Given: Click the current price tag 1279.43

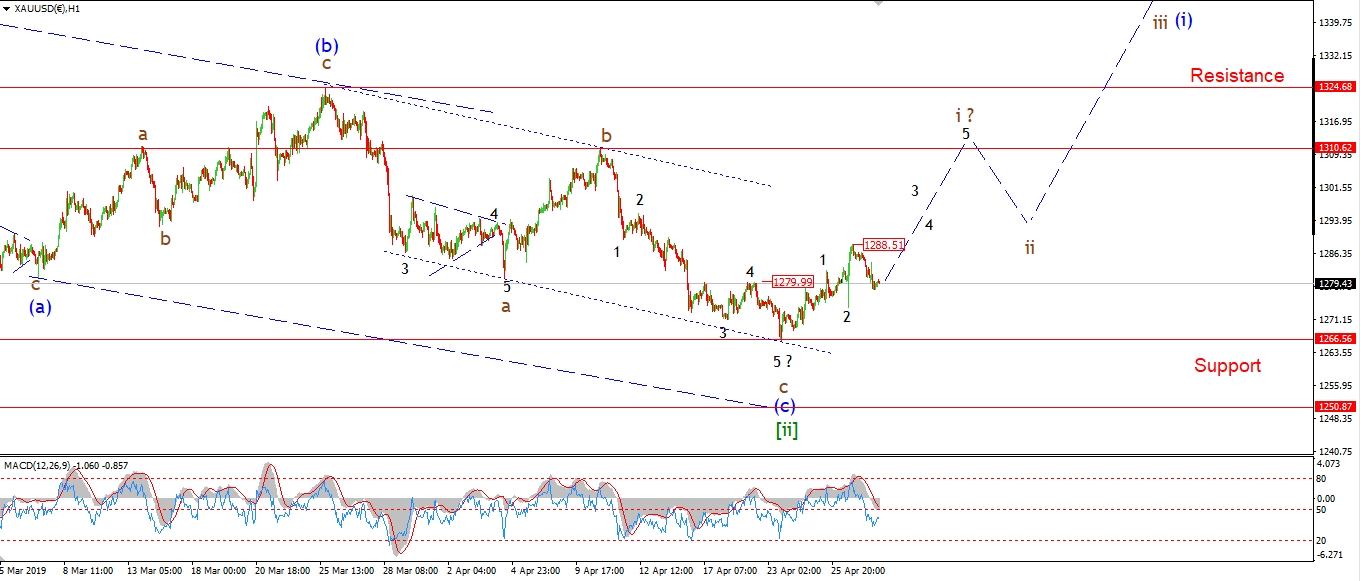Looking at the screenshot, I should click(1336, 284).
